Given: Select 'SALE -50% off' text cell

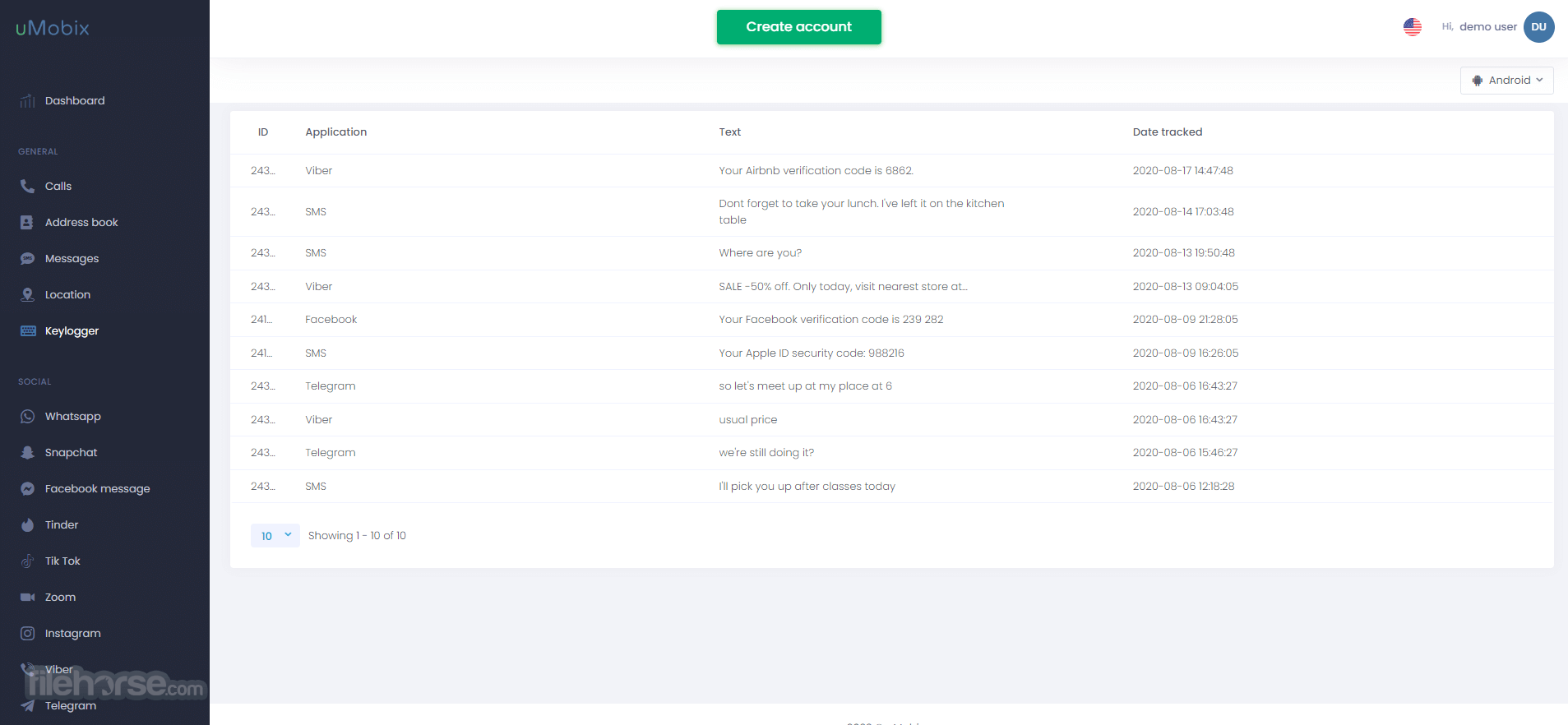Looking at the screenshot, I should [x=844, y=287].
